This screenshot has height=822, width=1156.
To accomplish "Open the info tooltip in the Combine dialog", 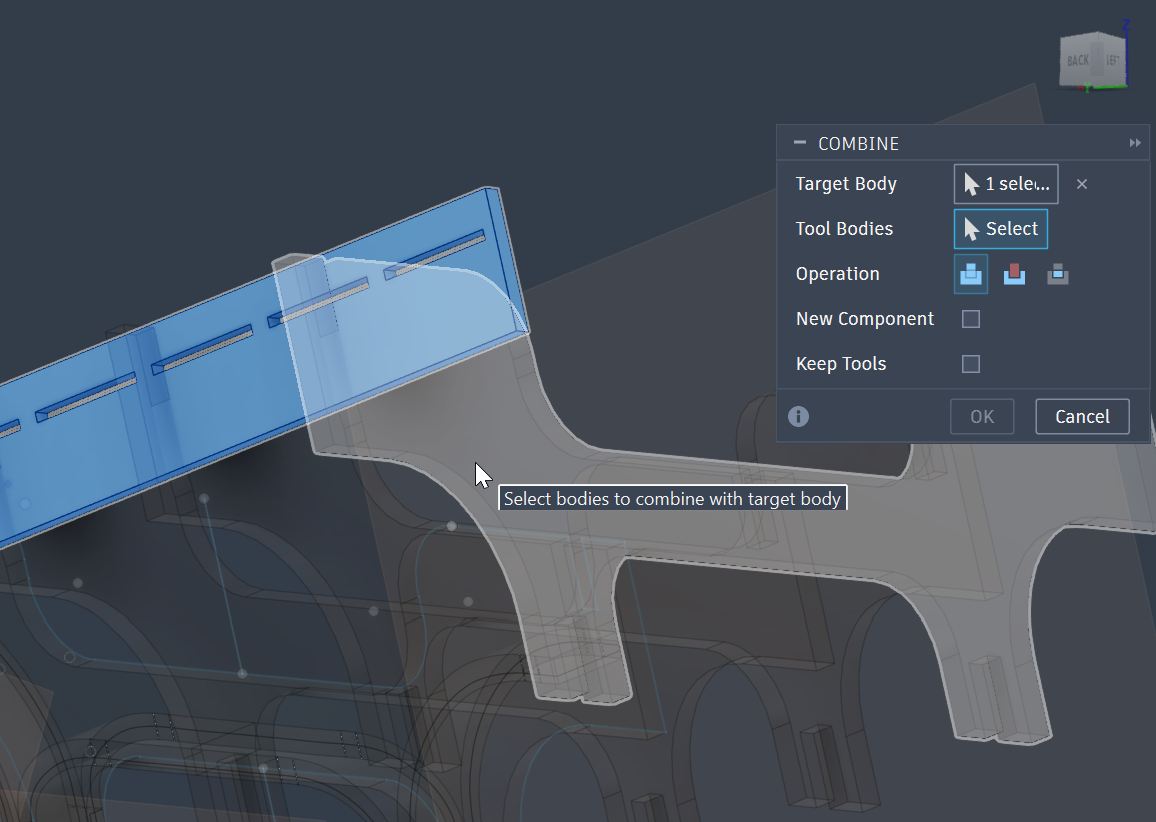I will coord(797,415).
